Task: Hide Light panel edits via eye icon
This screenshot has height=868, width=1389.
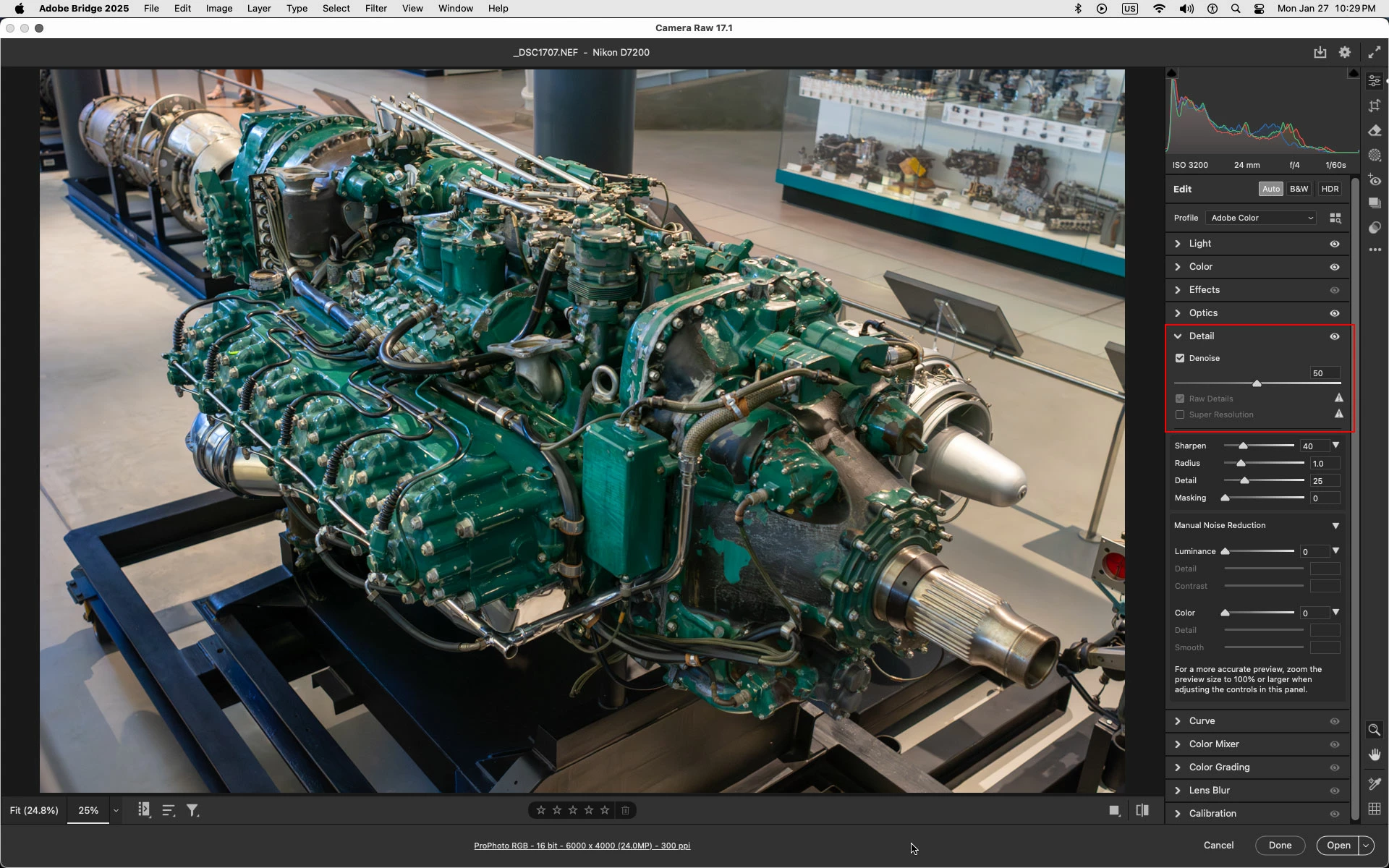Action: 1335,244
